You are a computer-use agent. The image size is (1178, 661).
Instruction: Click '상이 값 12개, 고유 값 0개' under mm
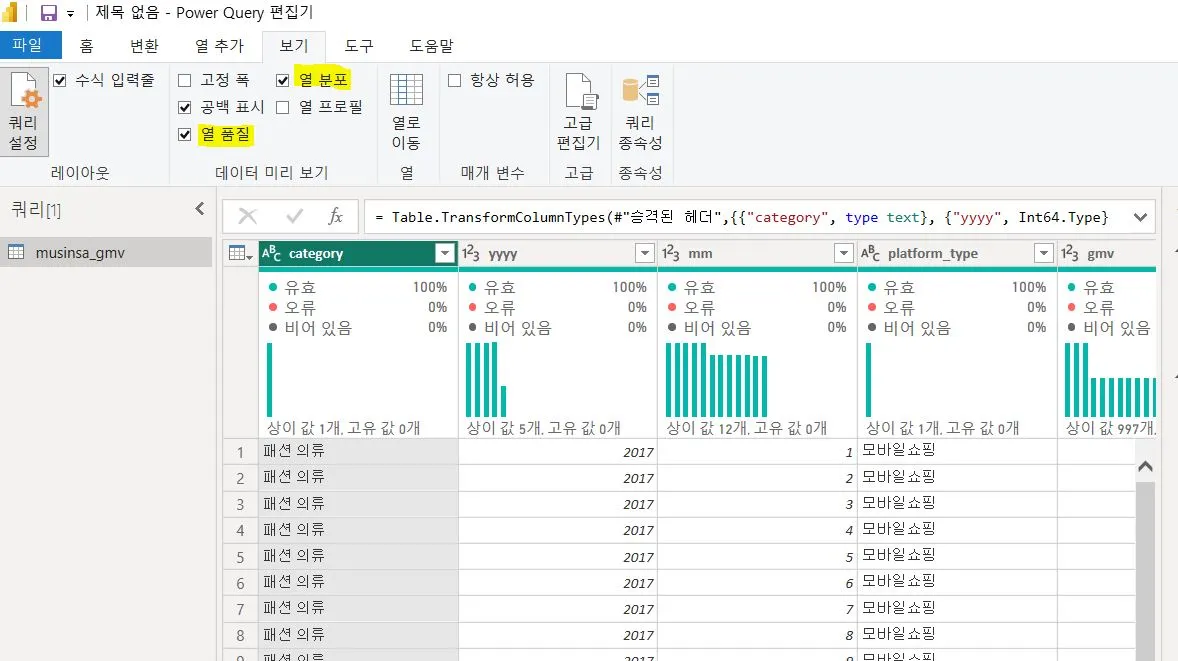[x=747, y=428]
